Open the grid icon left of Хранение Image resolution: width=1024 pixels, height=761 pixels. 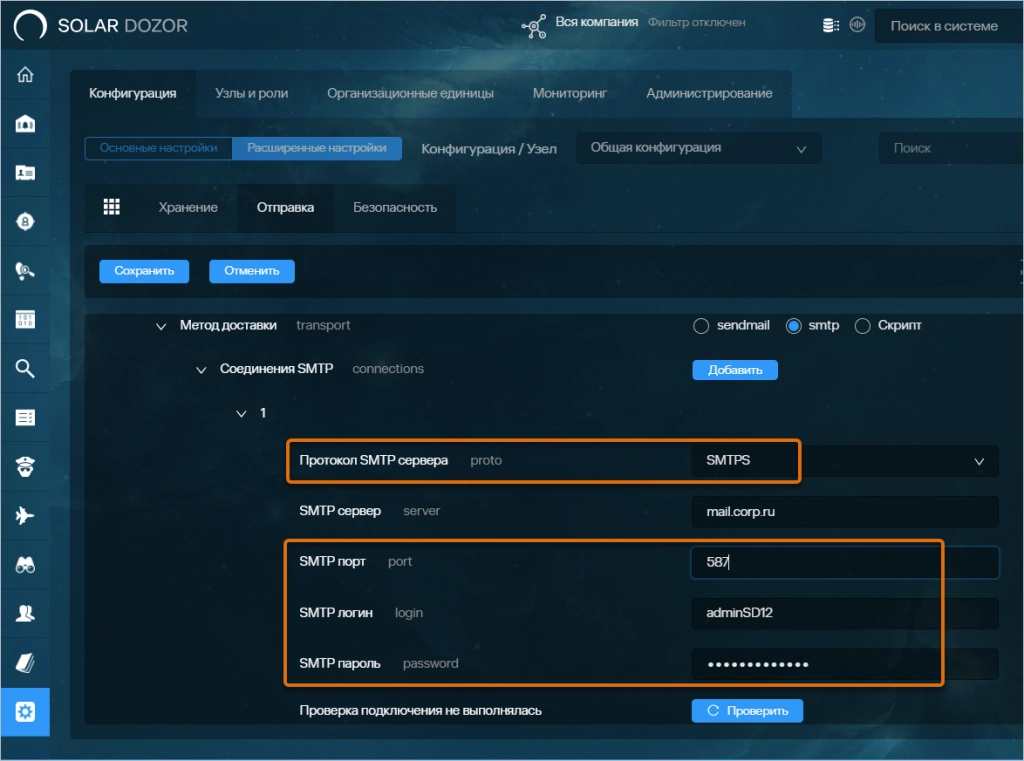(x=112, y=207)
